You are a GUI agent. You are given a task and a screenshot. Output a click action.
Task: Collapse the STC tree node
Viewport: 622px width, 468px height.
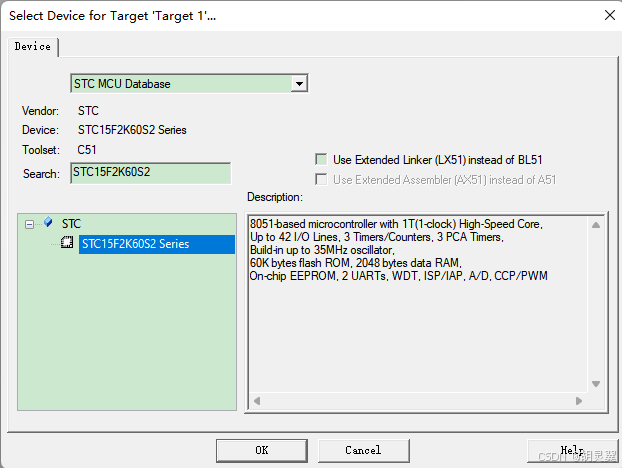[29, 224]
